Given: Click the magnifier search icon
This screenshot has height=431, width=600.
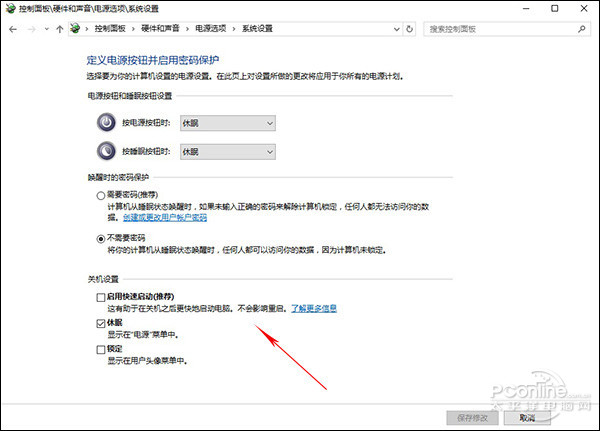Looking at the screenshot, I should coord(582,29).
